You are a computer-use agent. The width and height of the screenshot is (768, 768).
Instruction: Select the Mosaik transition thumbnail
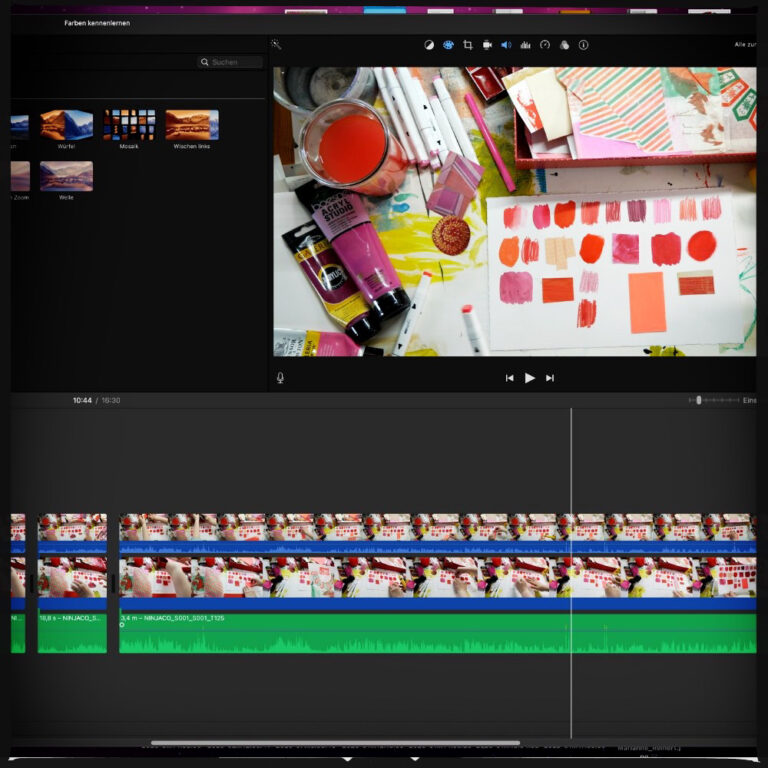click(129, 125)
